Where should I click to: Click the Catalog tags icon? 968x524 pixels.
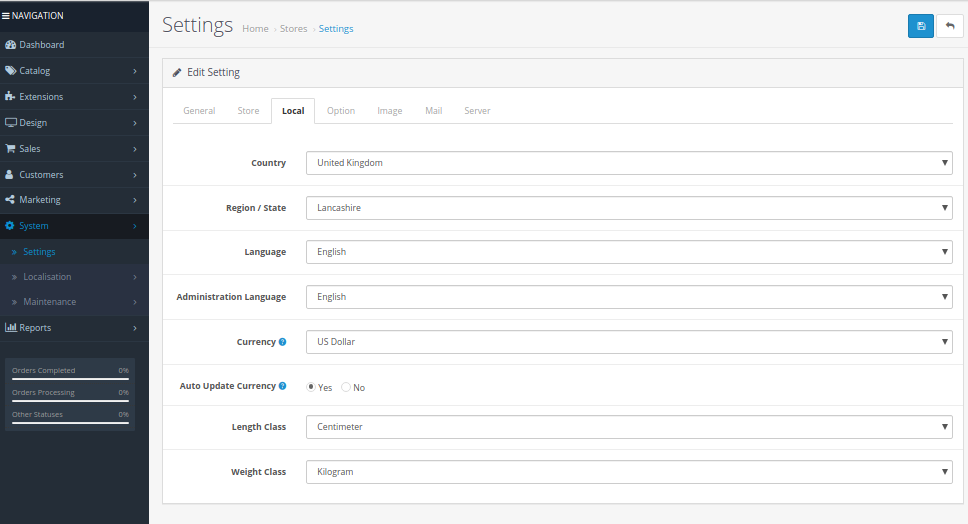pyautogui.click(x=11, y=71)
